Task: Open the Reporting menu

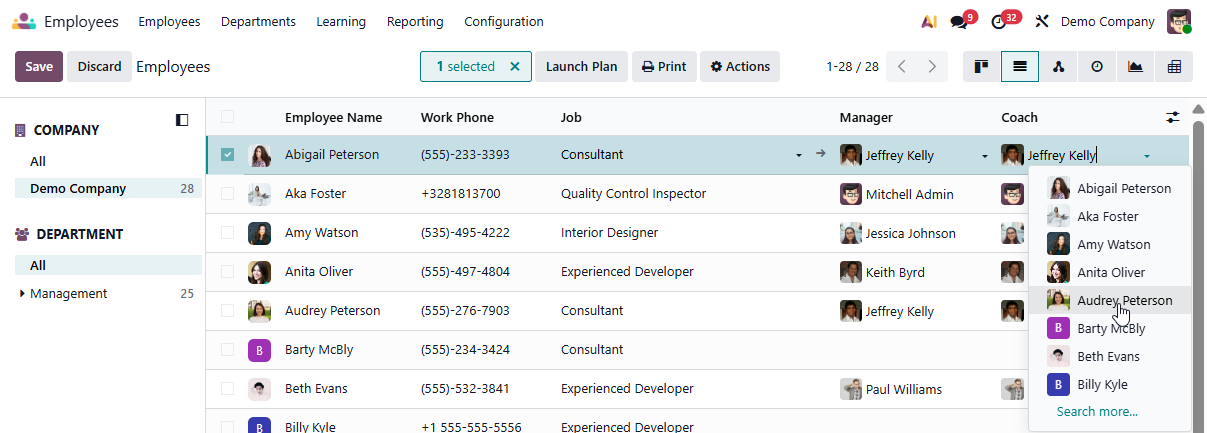Action: click(415, 22)
